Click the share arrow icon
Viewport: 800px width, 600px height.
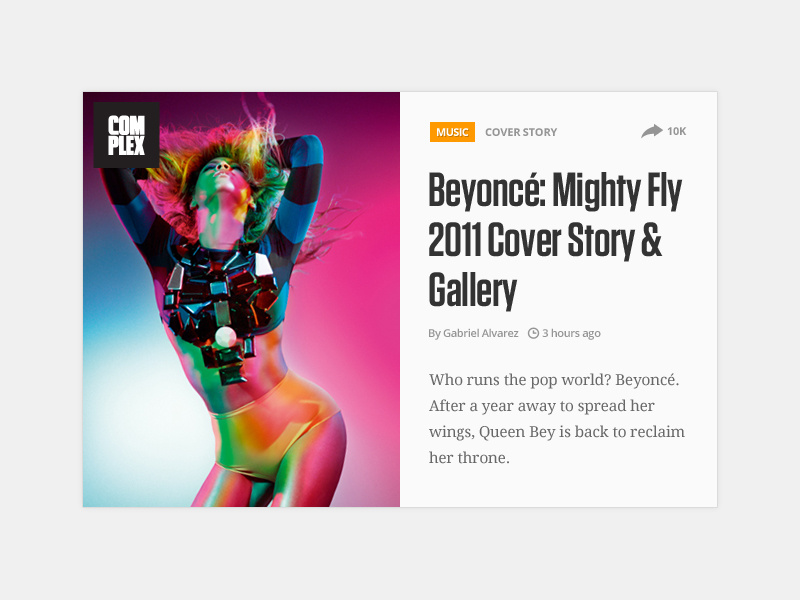[x=652, y=132]
